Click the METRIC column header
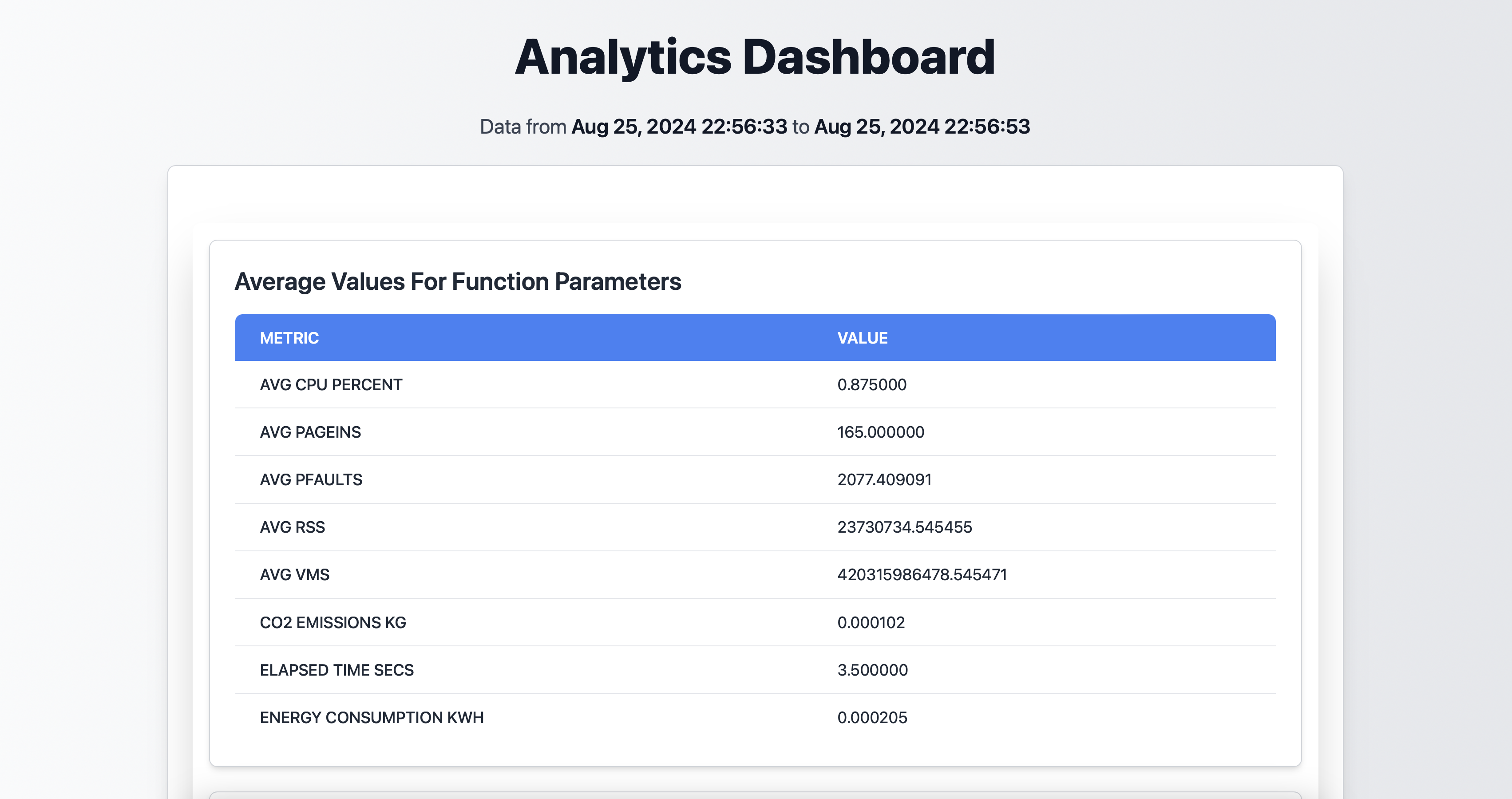 tap(289, 338)
